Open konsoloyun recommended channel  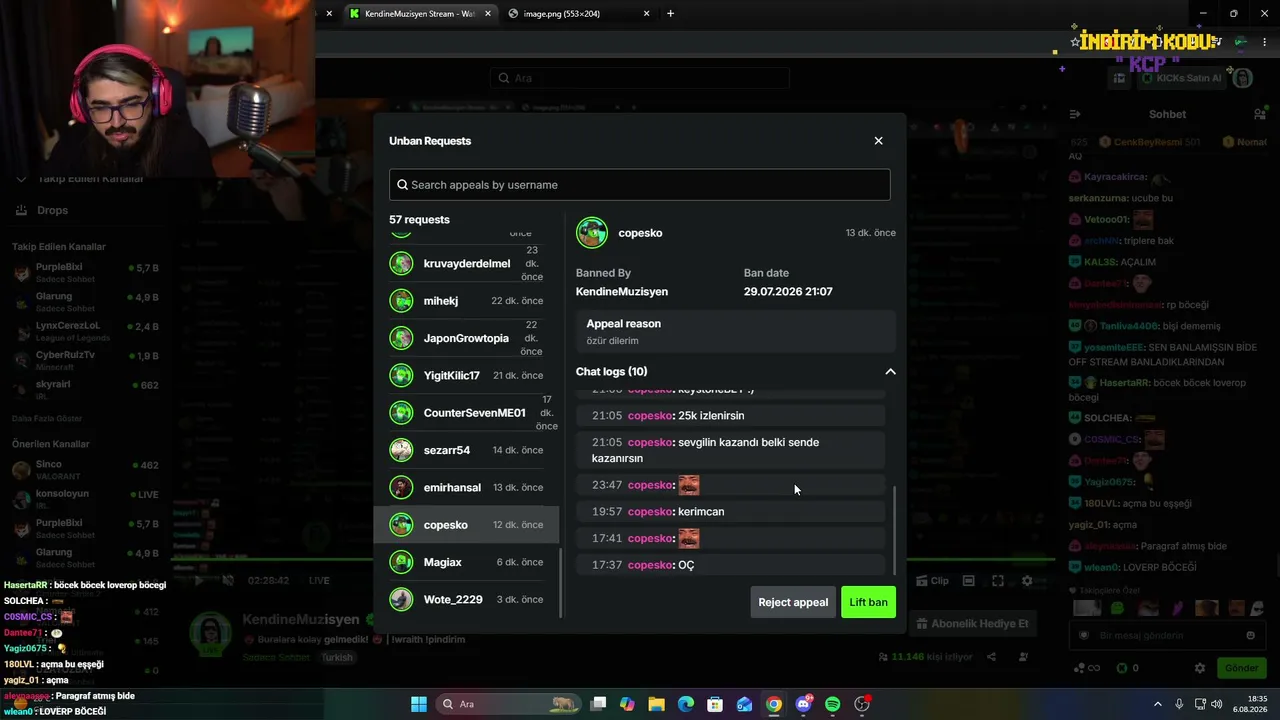(x=85, y=499)
